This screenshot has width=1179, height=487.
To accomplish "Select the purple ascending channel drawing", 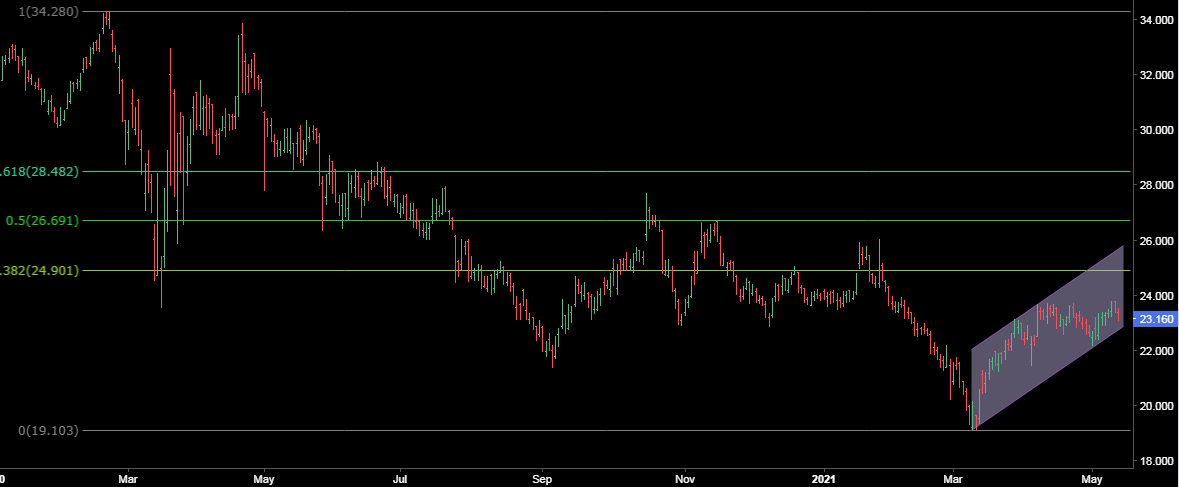I will [x=1047, y=337].
